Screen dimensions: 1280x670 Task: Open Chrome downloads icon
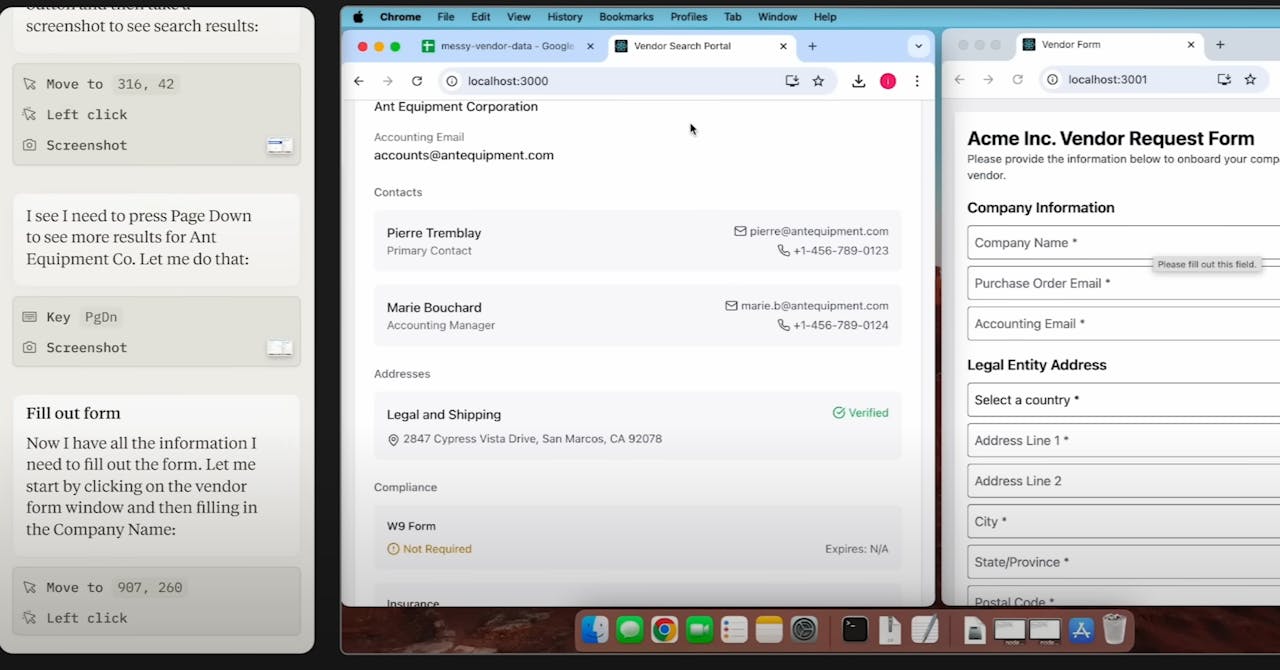[x=858, y=81]
